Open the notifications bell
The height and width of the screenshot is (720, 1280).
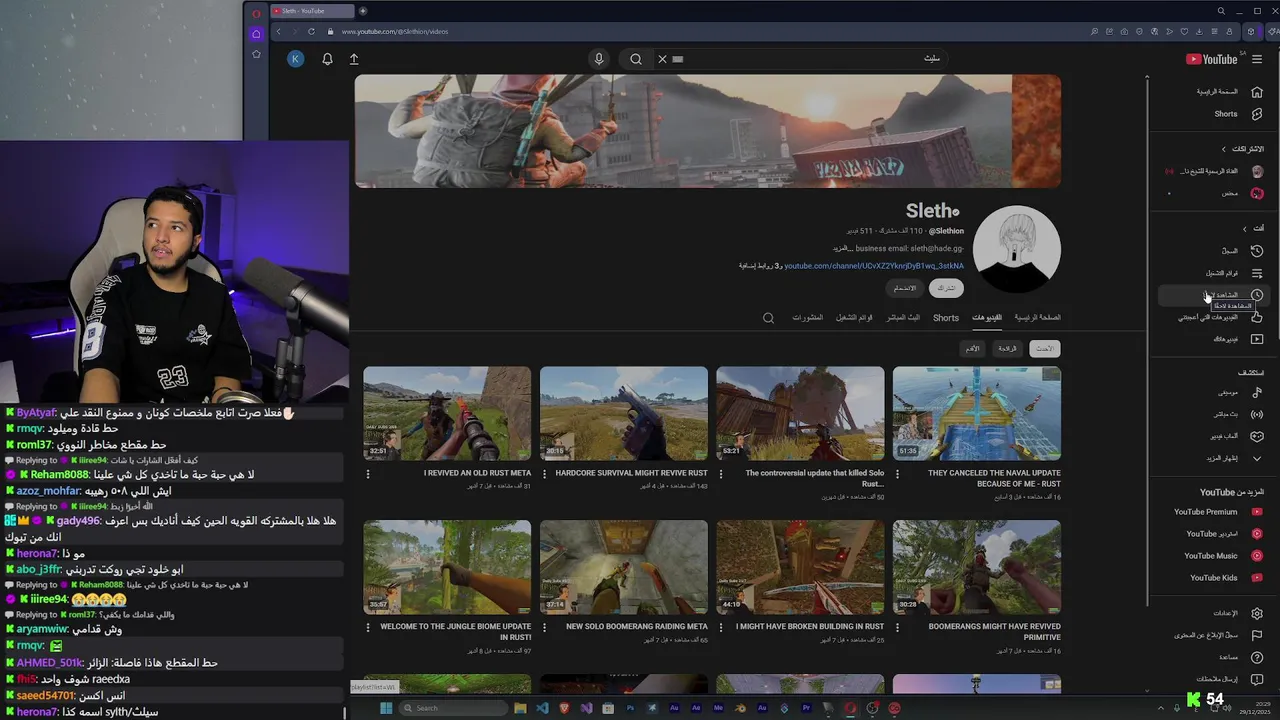(327, 59)
